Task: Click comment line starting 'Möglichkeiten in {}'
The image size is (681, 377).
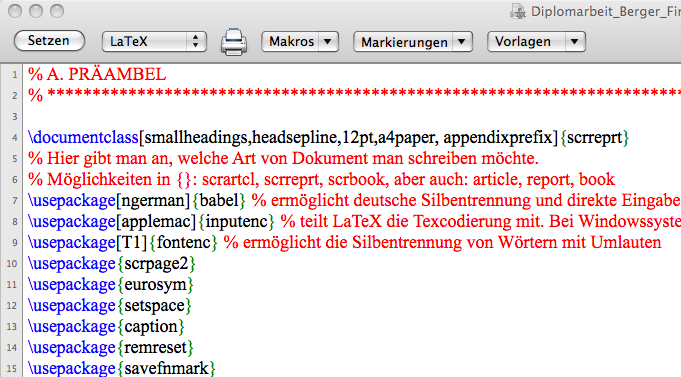Action: 321,179
